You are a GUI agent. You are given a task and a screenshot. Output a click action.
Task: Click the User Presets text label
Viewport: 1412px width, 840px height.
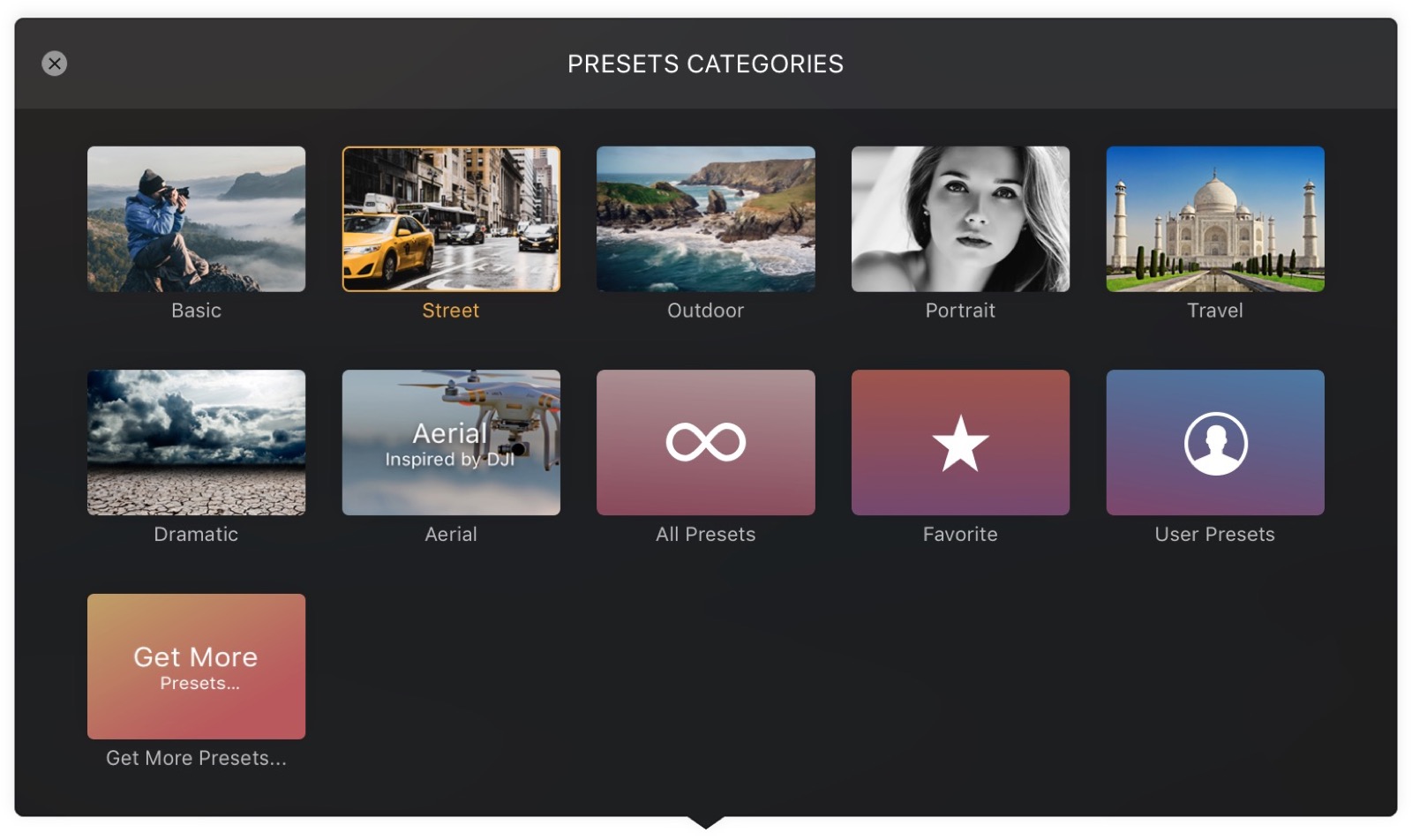tap(1215, 534)
